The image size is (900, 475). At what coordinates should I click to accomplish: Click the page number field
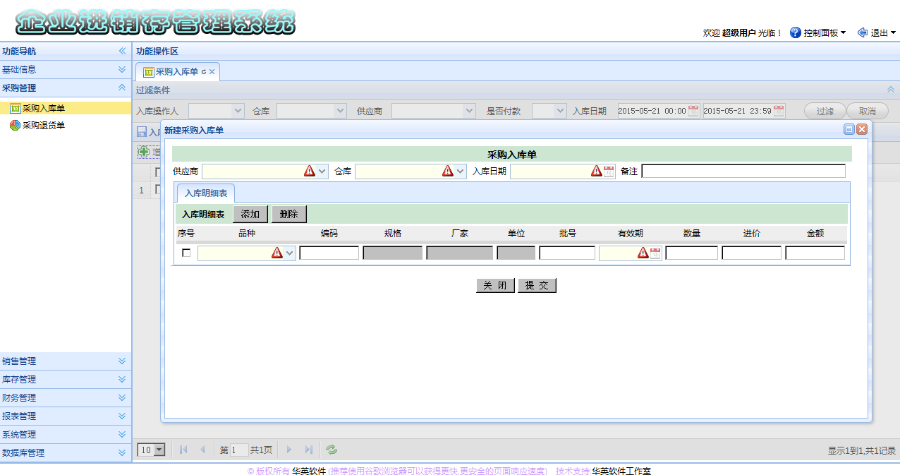pyautogui.click(x=239, y=450)
